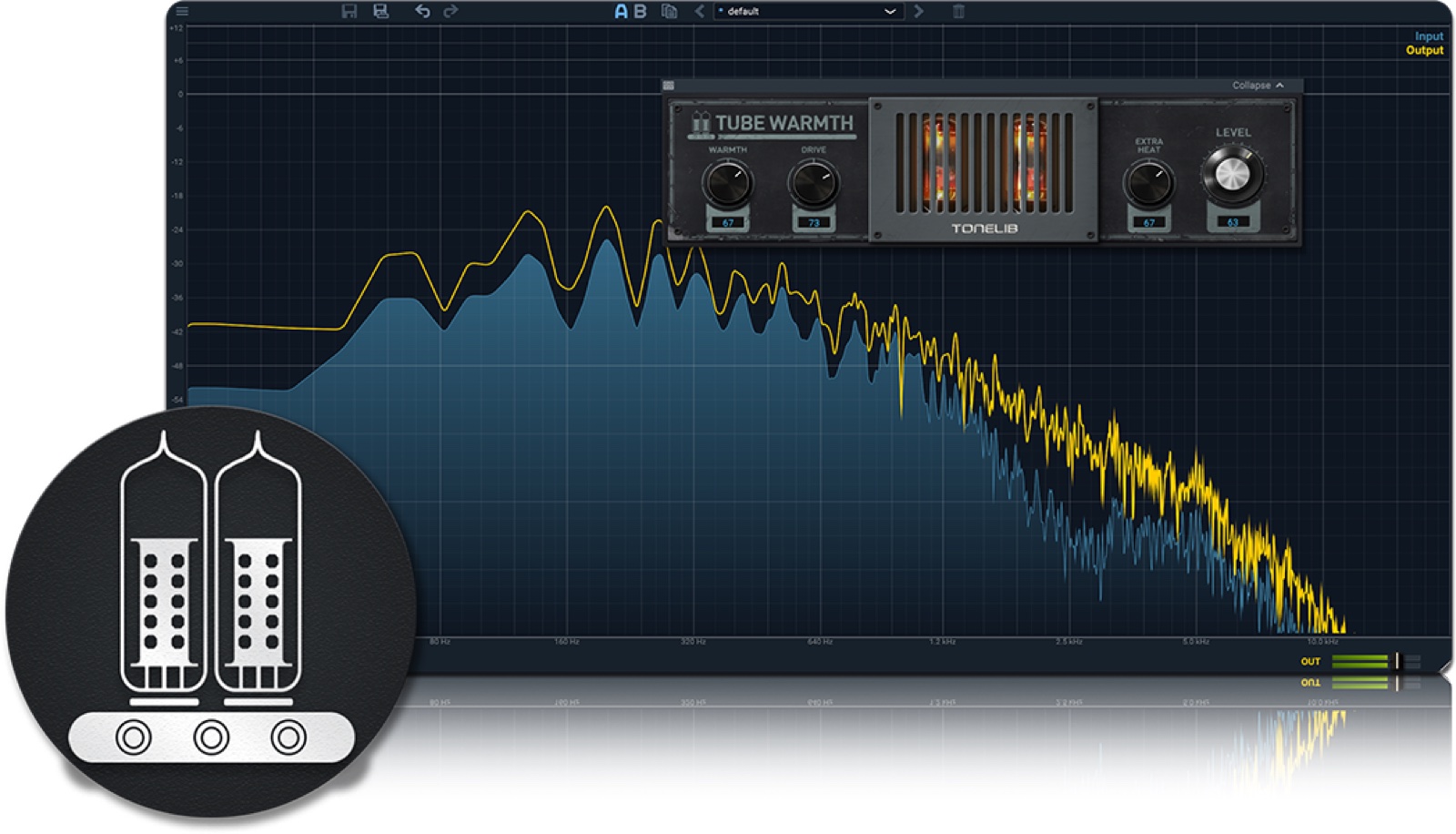Click the 640 Hz frequency axis label
1456x834 pixels.
click(x=820, y=642)
